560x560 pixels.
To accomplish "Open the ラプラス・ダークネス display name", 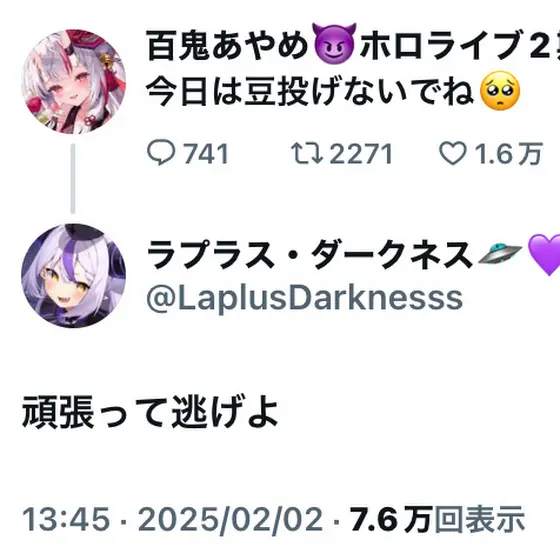I will tap(310, 254).
